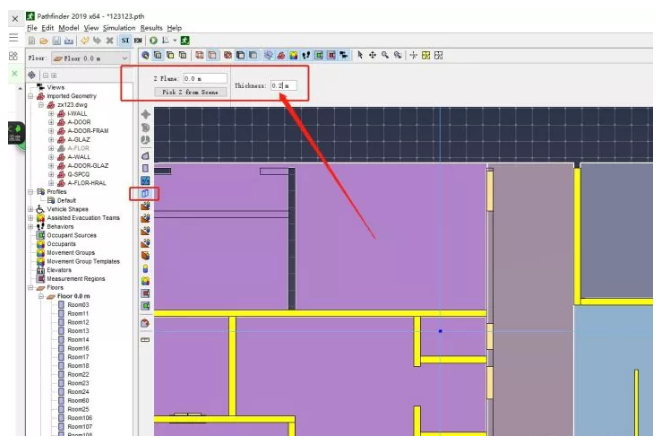Select Room22 in the tree
Image resolution: width=658 pixels, height=443 pixels.
click(x=78, y=375)
